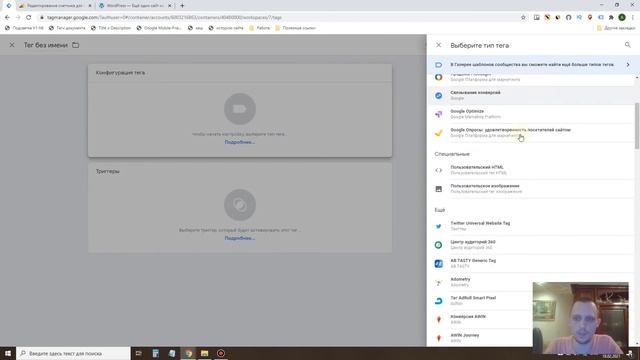Open the screen recorder taskbar icon
This screenshot has height=360, width=640.
[x=221, y=353]
